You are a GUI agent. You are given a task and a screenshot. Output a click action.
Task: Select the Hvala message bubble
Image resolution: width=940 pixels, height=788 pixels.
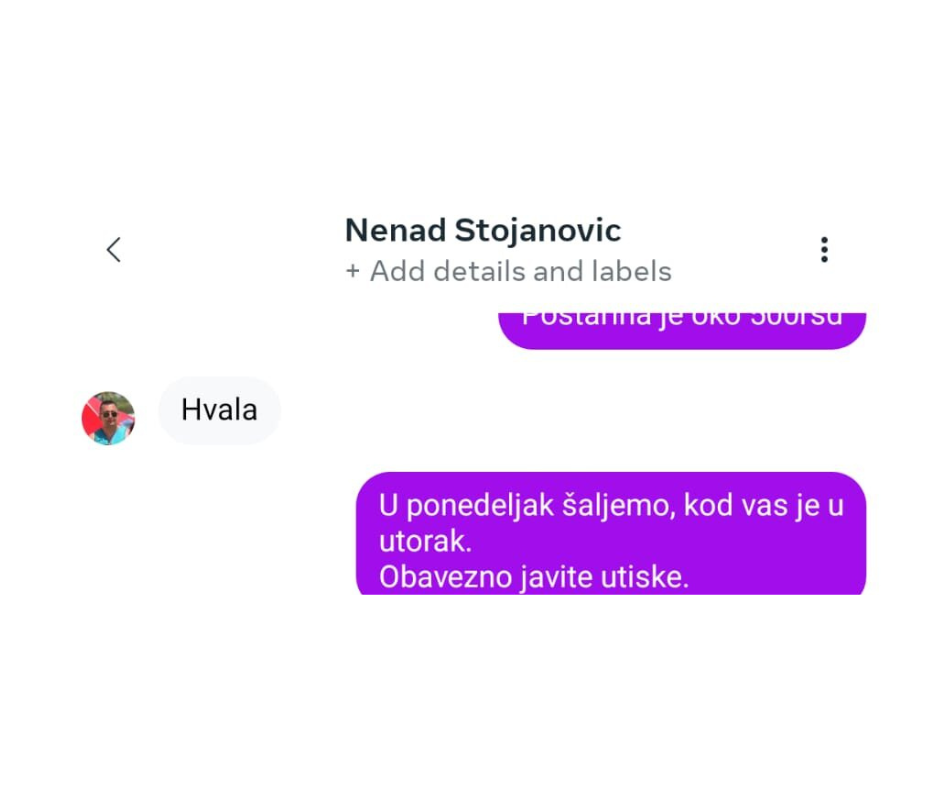click(219, 411)
